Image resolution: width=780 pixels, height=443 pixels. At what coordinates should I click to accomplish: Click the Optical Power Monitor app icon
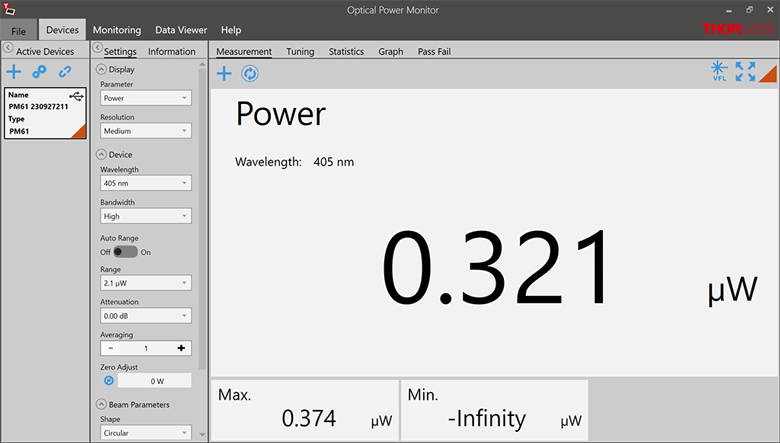coord(9,9)
